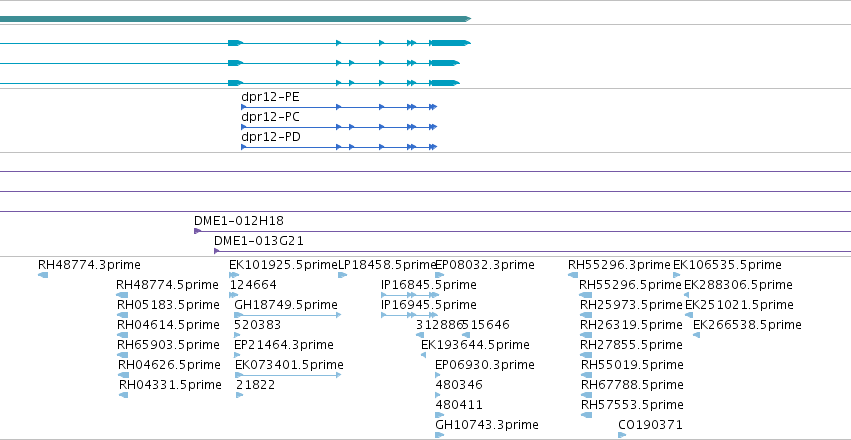Screen dimensions: 851x440
Task: Click the DME1-013G21 clone start arrow
Action: (217, 251)
